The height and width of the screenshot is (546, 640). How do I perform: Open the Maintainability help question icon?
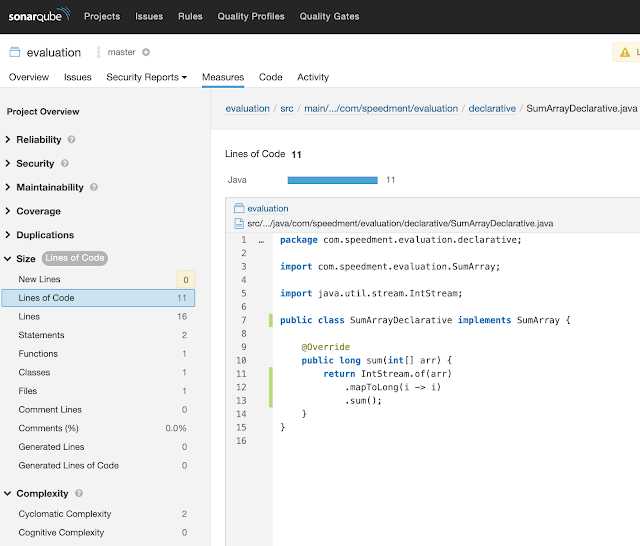(x=94, y=187)
